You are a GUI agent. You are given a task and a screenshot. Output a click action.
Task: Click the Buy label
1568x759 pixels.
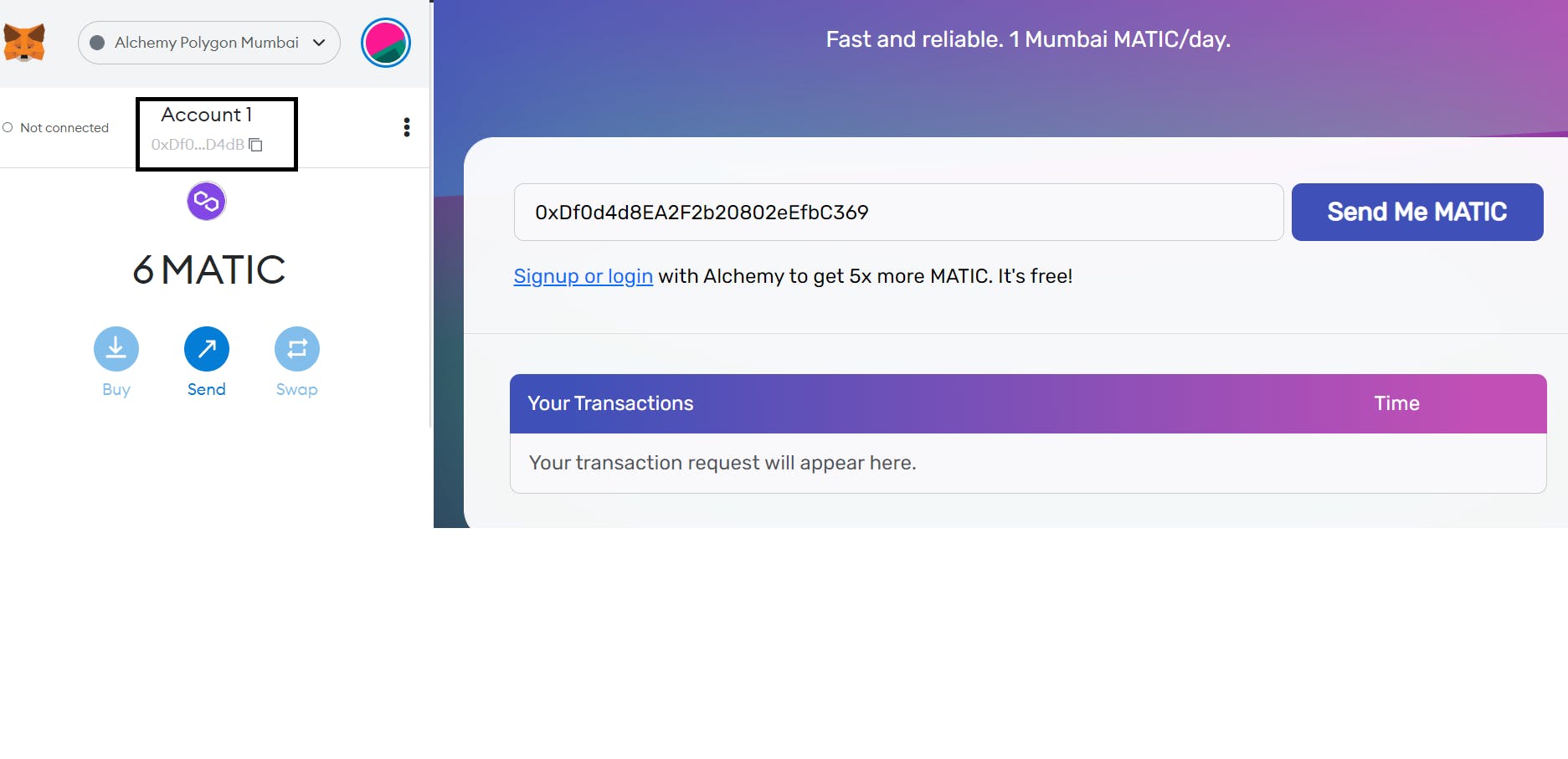pyautogui.click(x=116, y=390)
